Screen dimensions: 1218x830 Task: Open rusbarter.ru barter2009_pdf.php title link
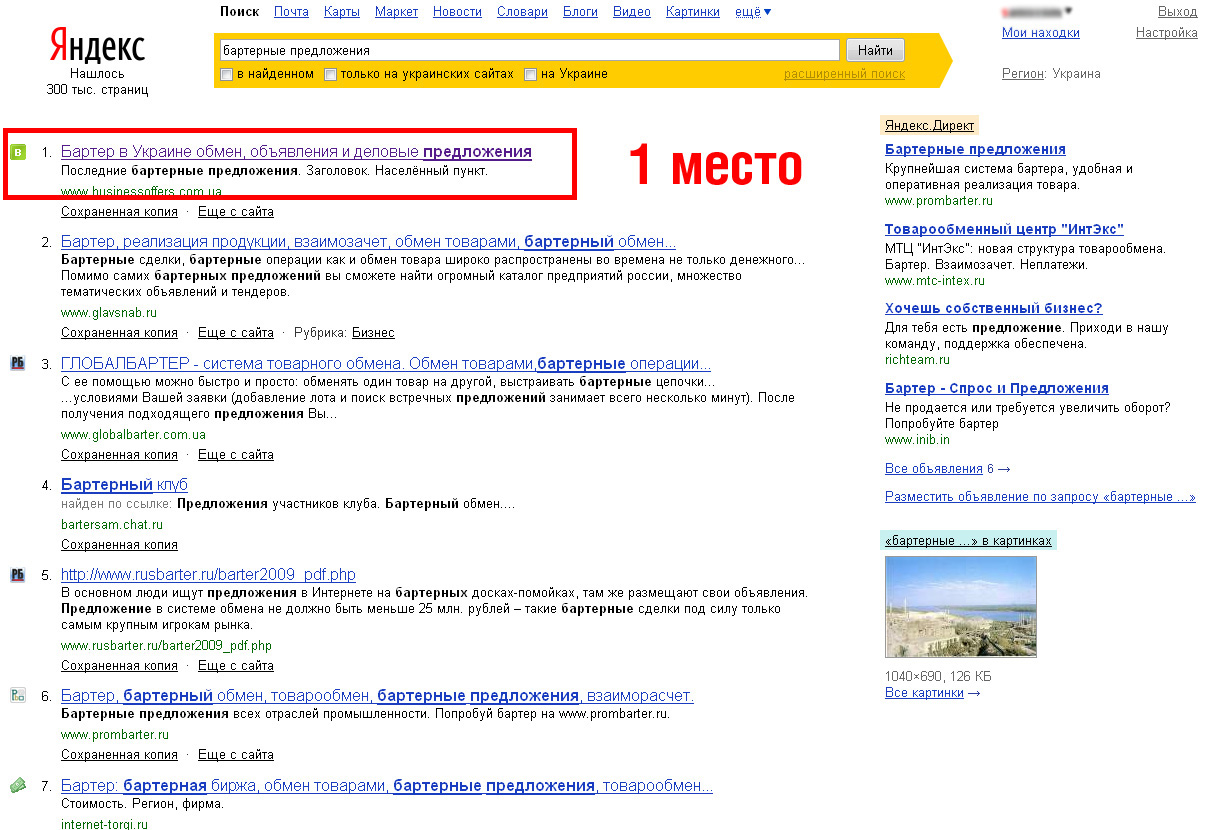point(208,575)
